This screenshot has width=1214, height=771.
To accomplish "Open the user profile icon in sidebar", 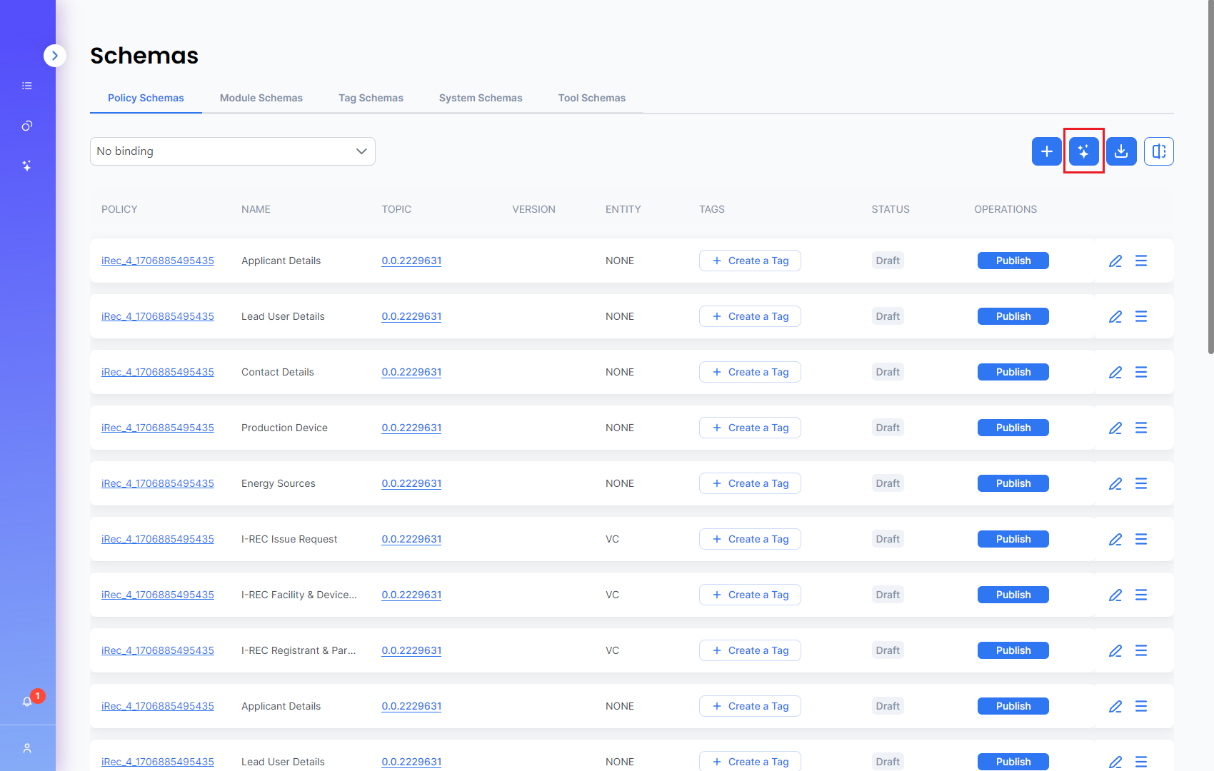I will click(x=28, y=748).
